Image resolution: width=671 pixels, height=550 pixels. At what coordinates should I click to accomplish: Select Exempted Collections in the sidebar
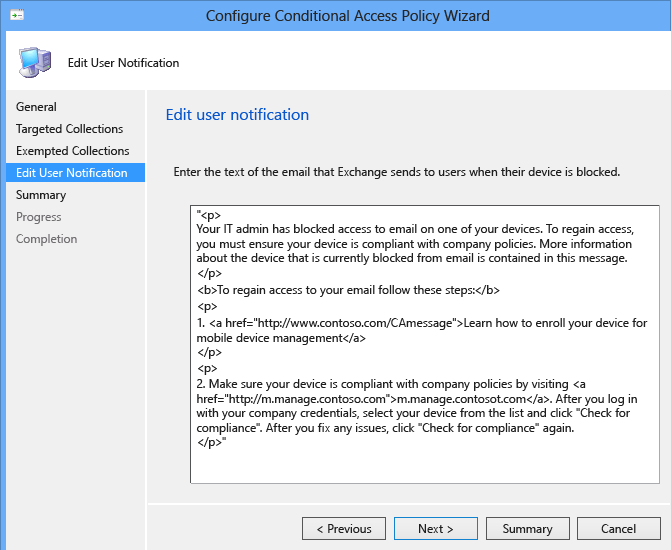pos(72,151)
